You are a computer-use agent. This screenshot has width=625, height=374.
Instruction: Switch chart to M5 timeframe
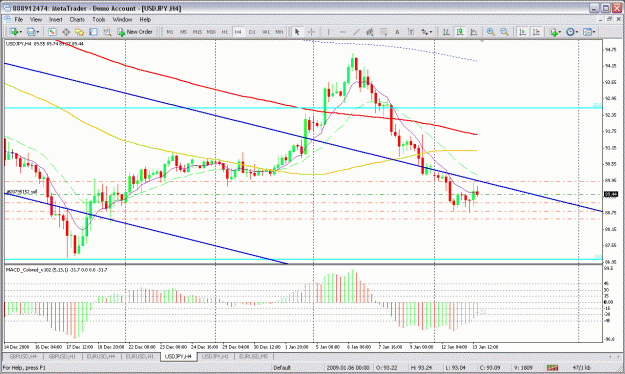(183, 32)
